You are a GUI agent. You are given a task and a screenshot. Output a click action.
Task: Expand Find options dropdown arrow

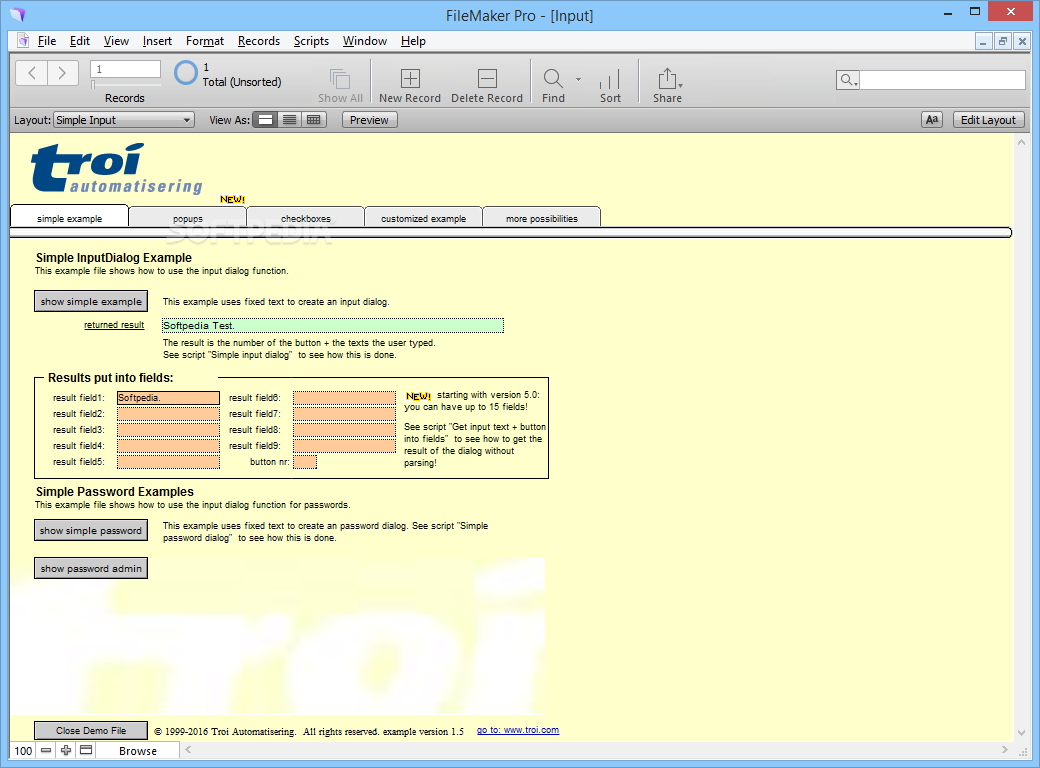[x=578, y=79]
